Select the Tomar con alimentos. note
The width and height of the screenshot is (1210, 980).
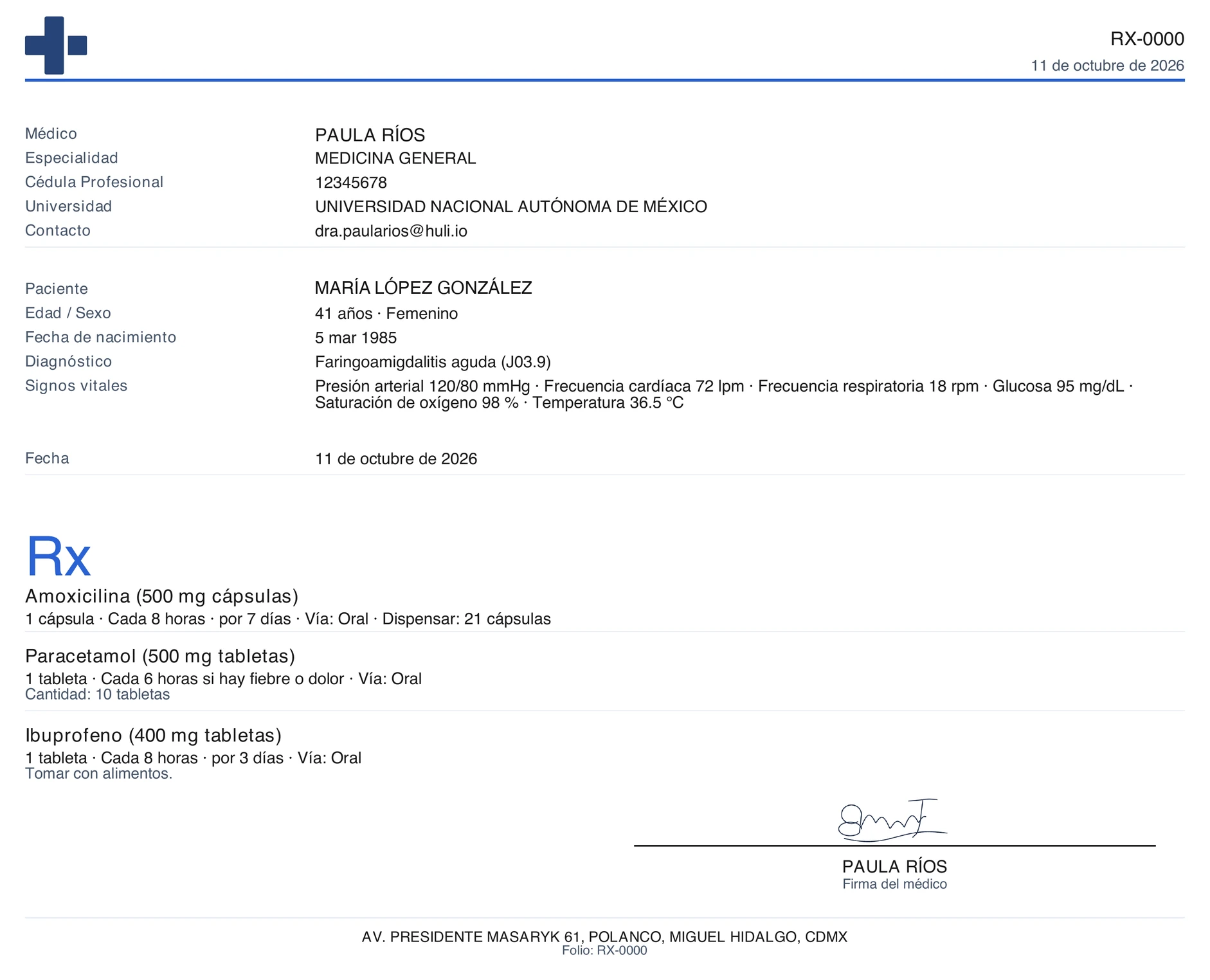99,774
